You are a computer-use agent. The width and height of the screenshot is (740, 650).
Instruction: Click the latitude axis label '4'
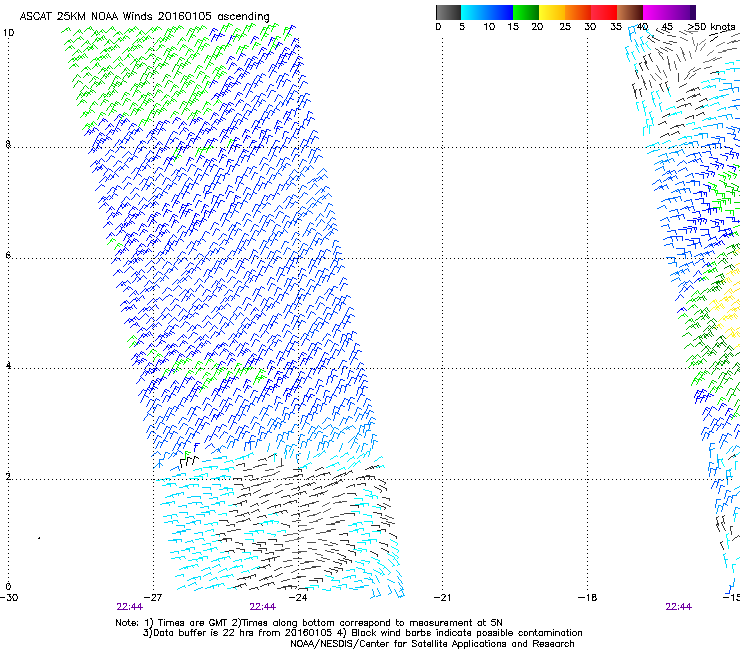(x=8, y=365)
